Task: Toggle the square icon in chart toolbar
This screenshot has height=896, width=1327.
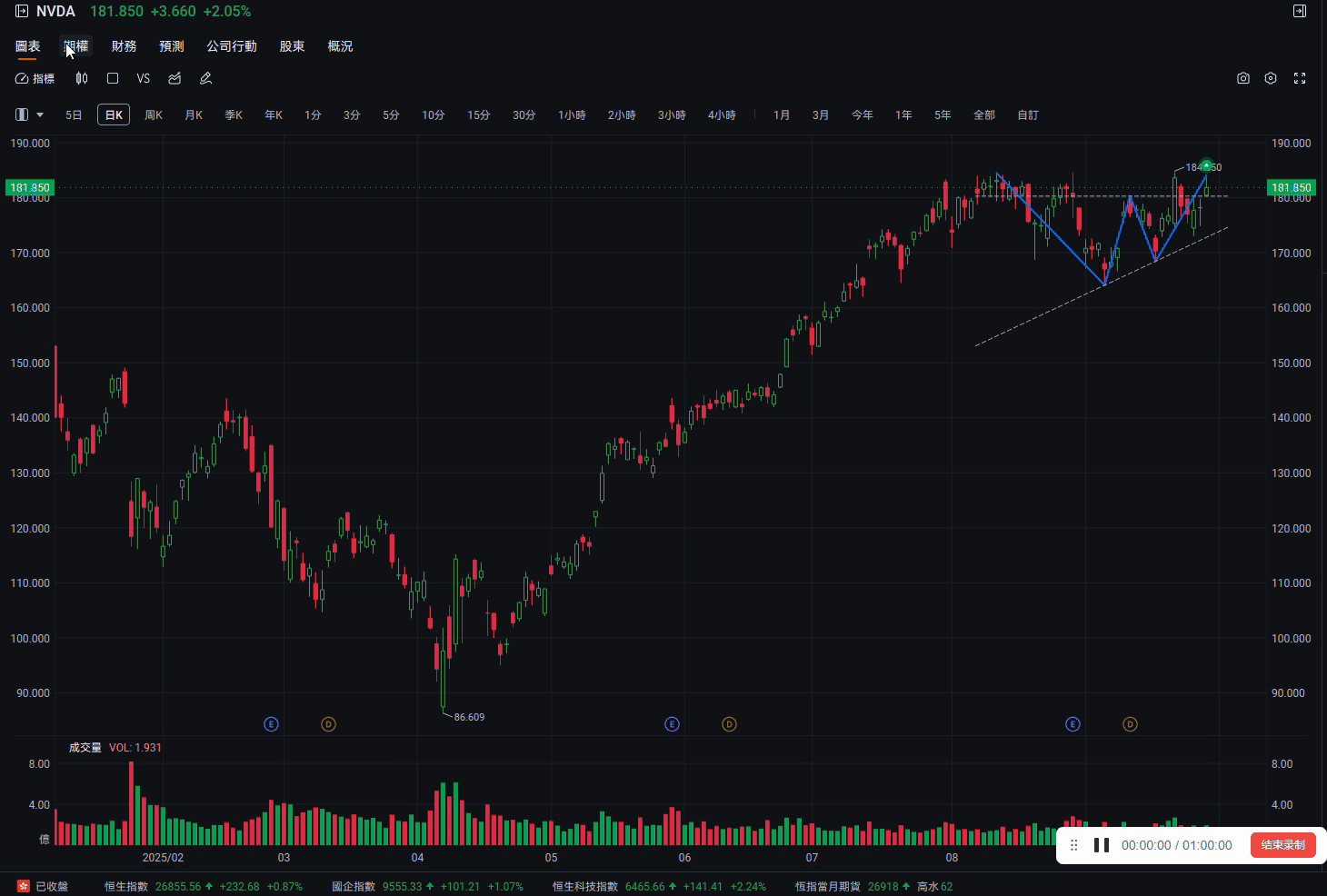Action: 113,79
